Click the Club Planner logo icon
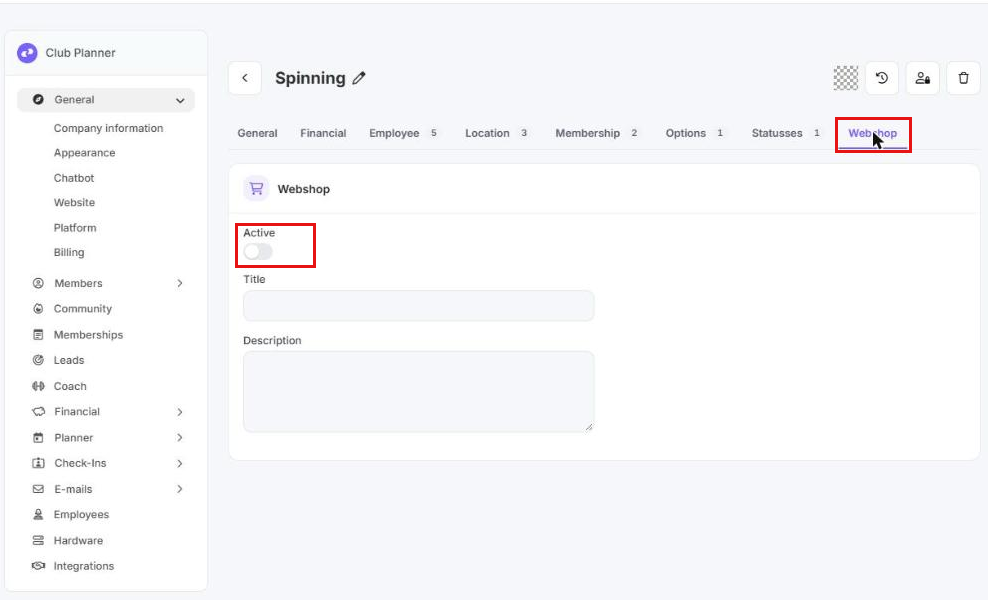 (x=27, y=53)
